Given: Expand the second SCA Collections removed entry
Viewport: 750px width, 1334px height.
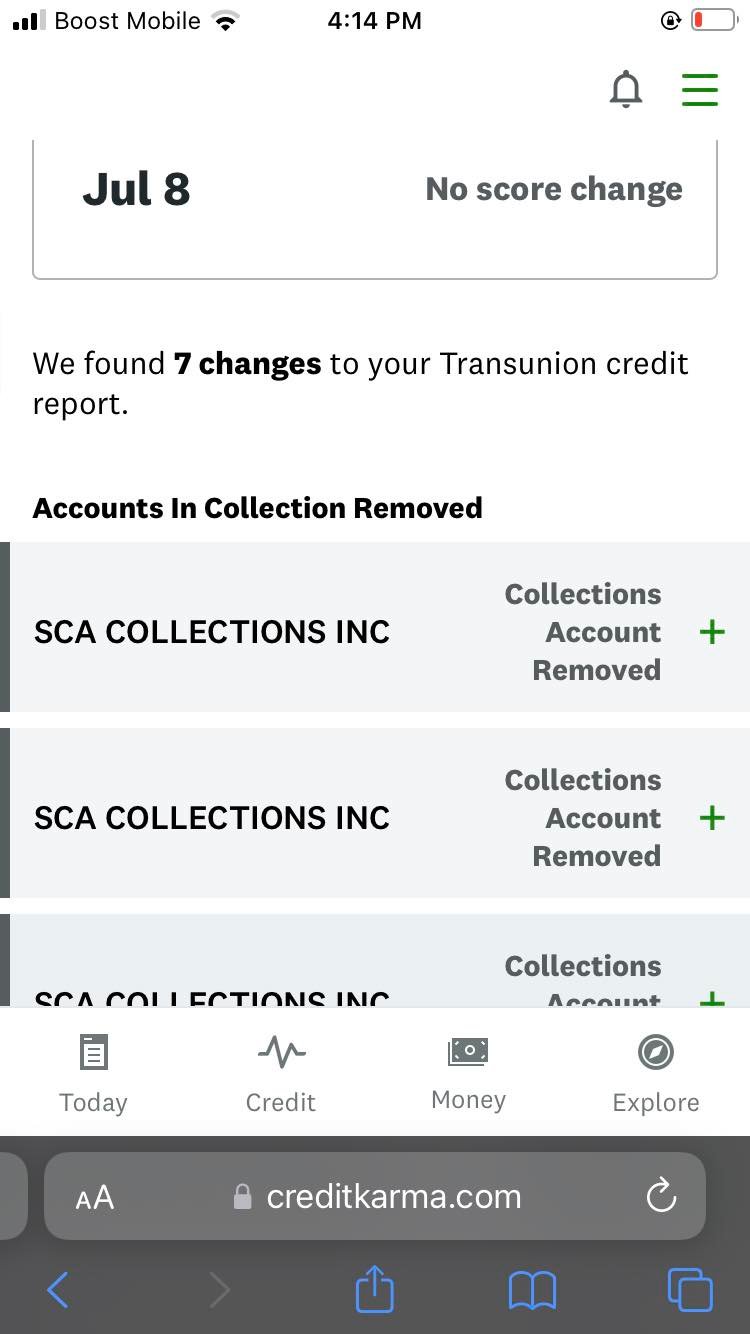Looking at the screenshot, I should tap(712, 817).
